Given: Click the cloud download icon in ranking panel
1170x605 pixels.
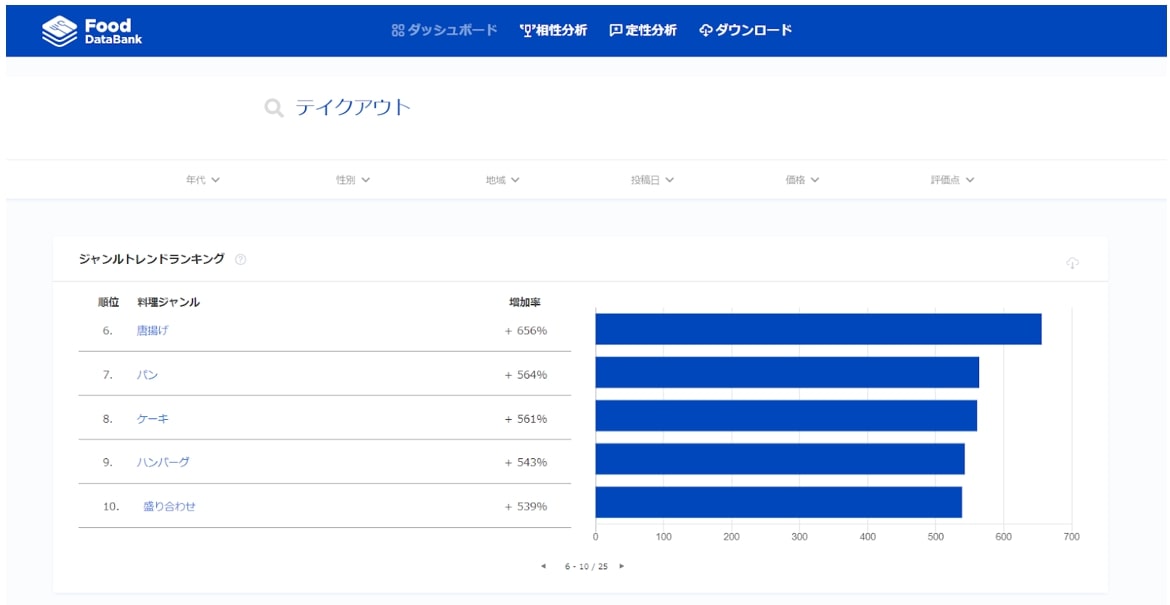Looking at the screenshot, I should pyautogui.click(x=1073, y=263).
